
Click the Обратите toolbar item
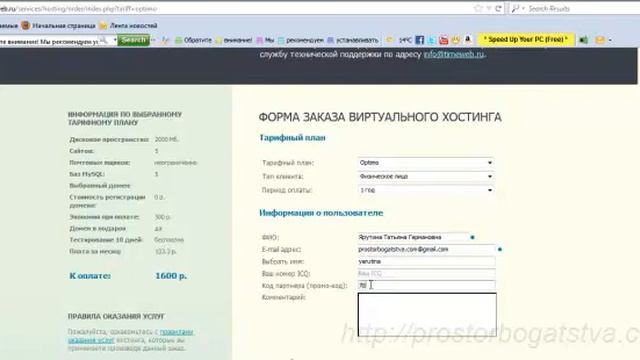click(x=193, y=40)
